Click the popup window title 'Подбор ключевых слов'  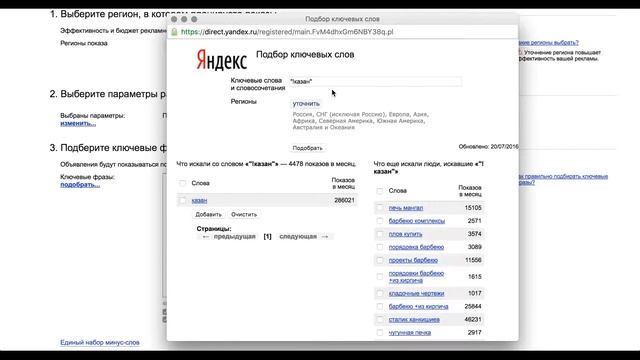(x=342, y=19)
